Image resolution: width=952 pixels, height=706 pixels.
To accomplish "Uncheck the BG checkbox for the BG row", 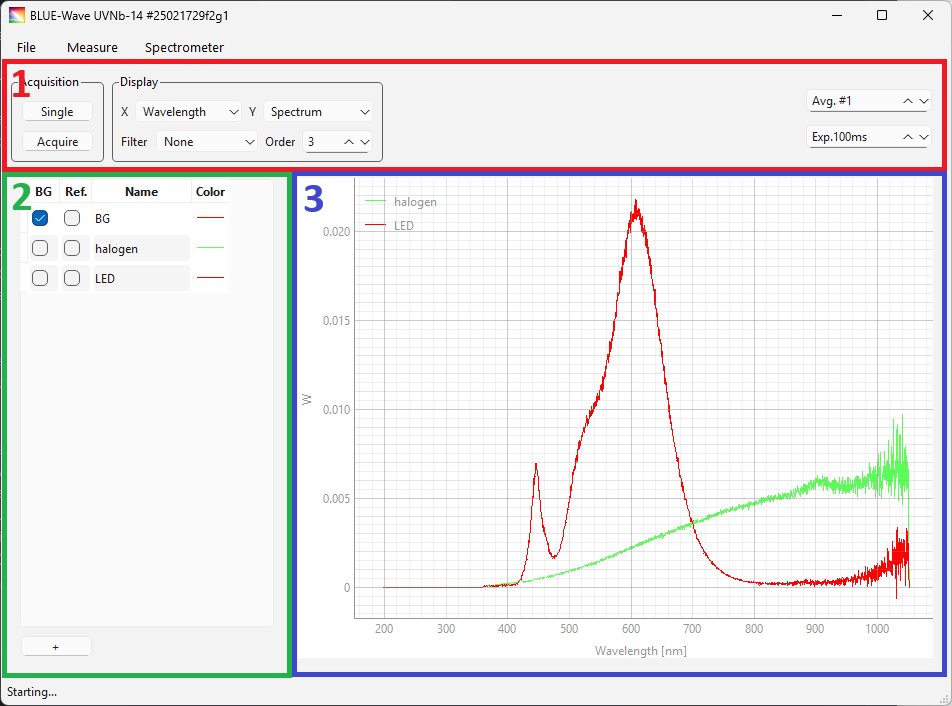I will (x=40, y=218).
